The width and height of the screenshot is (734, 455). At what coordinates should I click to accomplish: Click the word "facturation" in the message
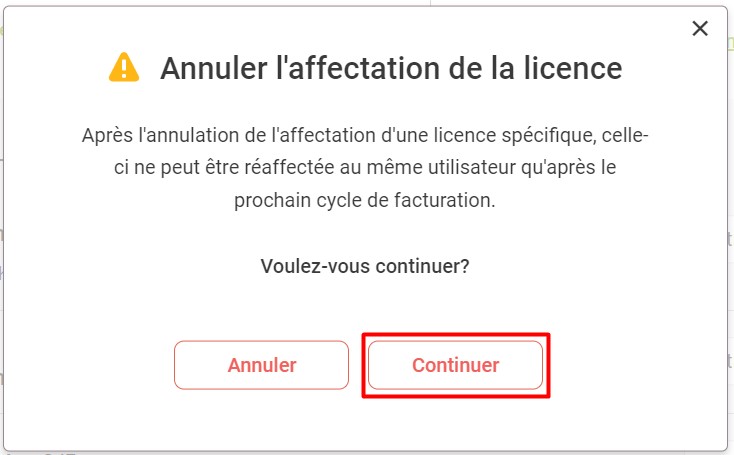(444, 200)
